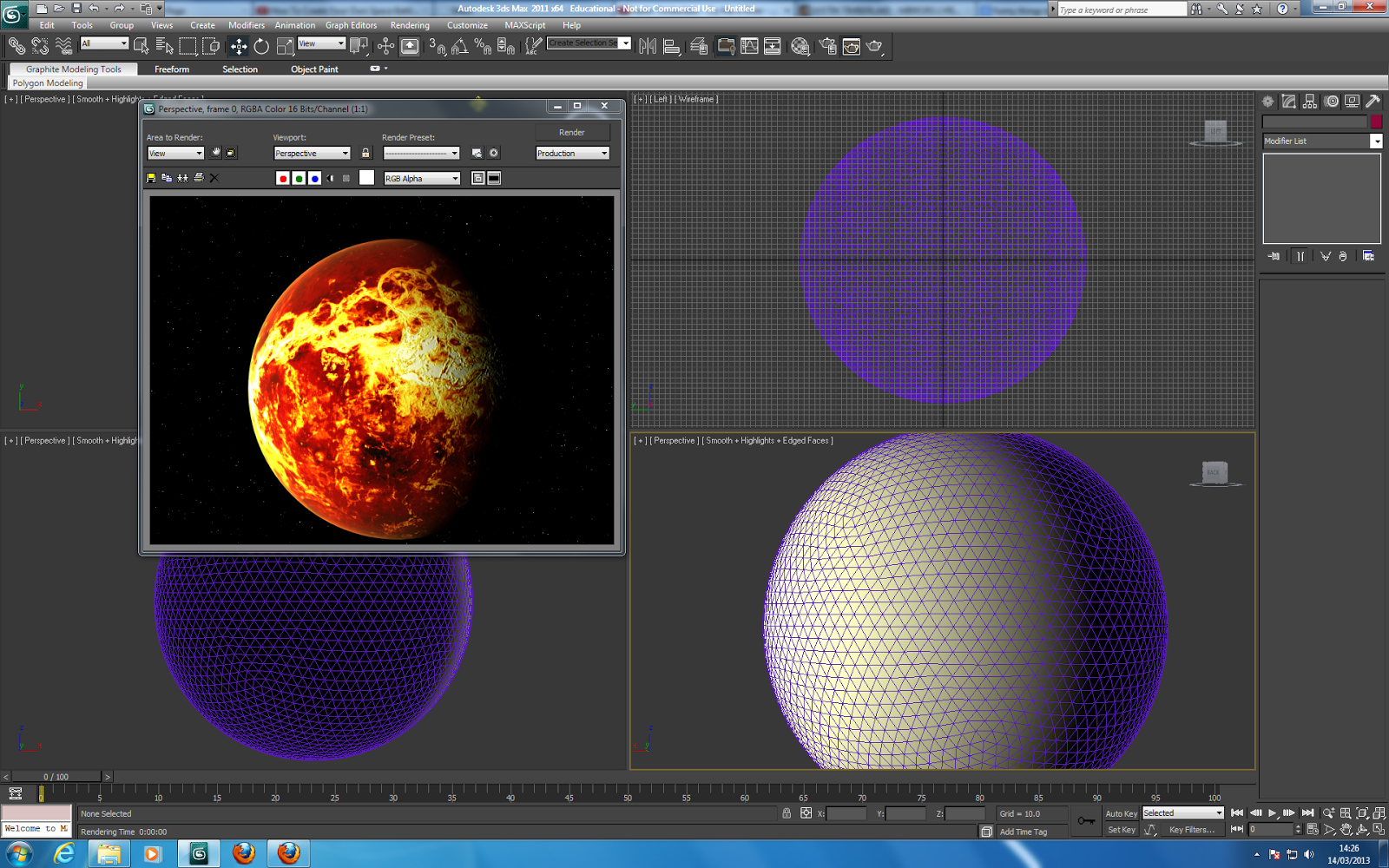1389x868 pixels.
Task: Lock the render viewport with padlock toggle
Action: pyautogui.click(x=365, y=153)
